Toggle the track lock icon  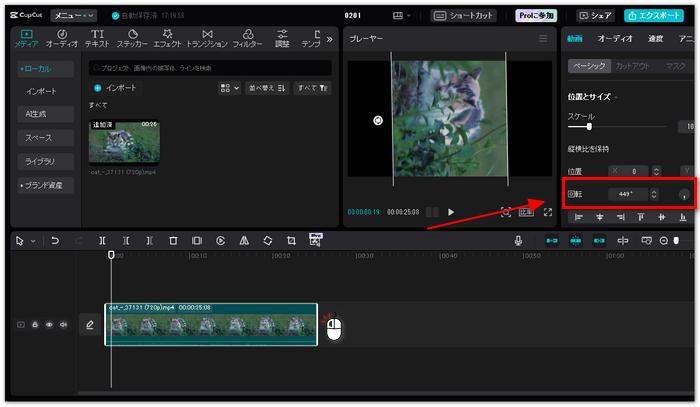(x=35, y=324)
